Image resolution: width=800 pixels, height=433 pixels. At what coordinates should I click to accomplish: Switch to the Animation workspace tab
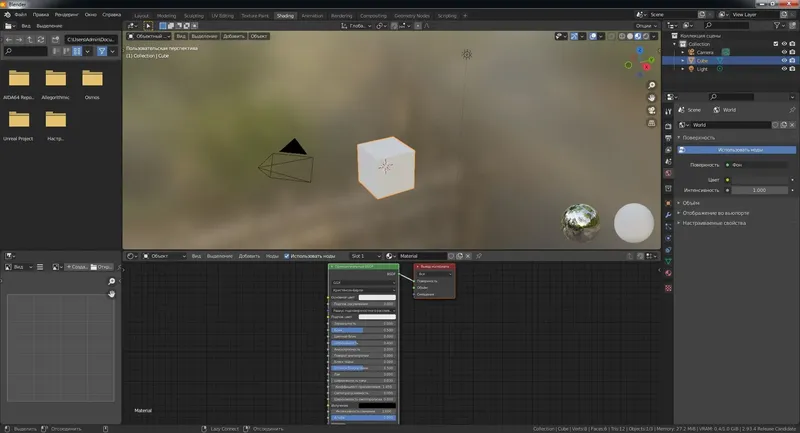pyautogui.click(x=312, y=17)
